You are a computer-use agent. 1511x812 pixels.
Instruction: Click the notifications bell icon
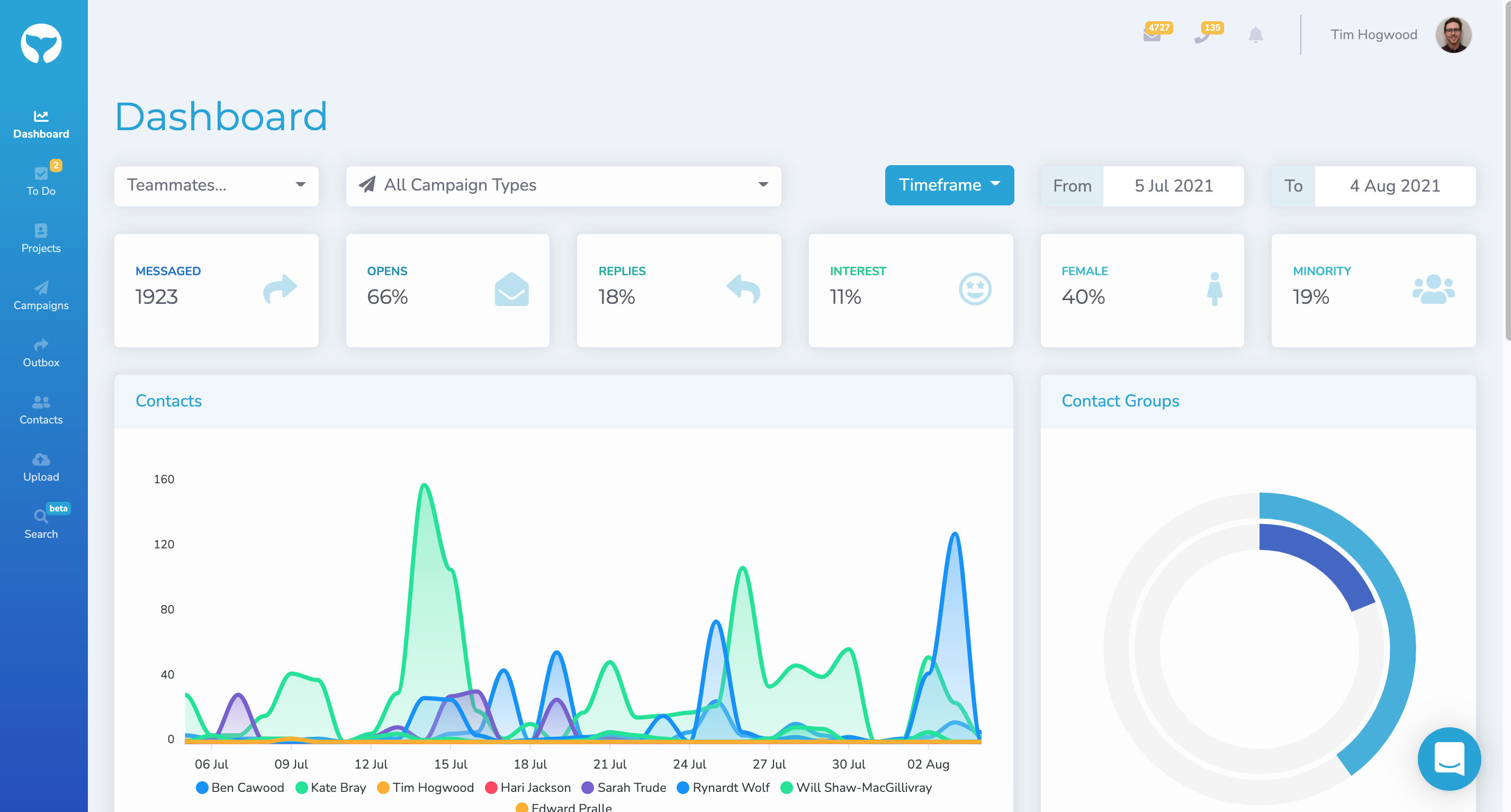(x=1255, y=35)
